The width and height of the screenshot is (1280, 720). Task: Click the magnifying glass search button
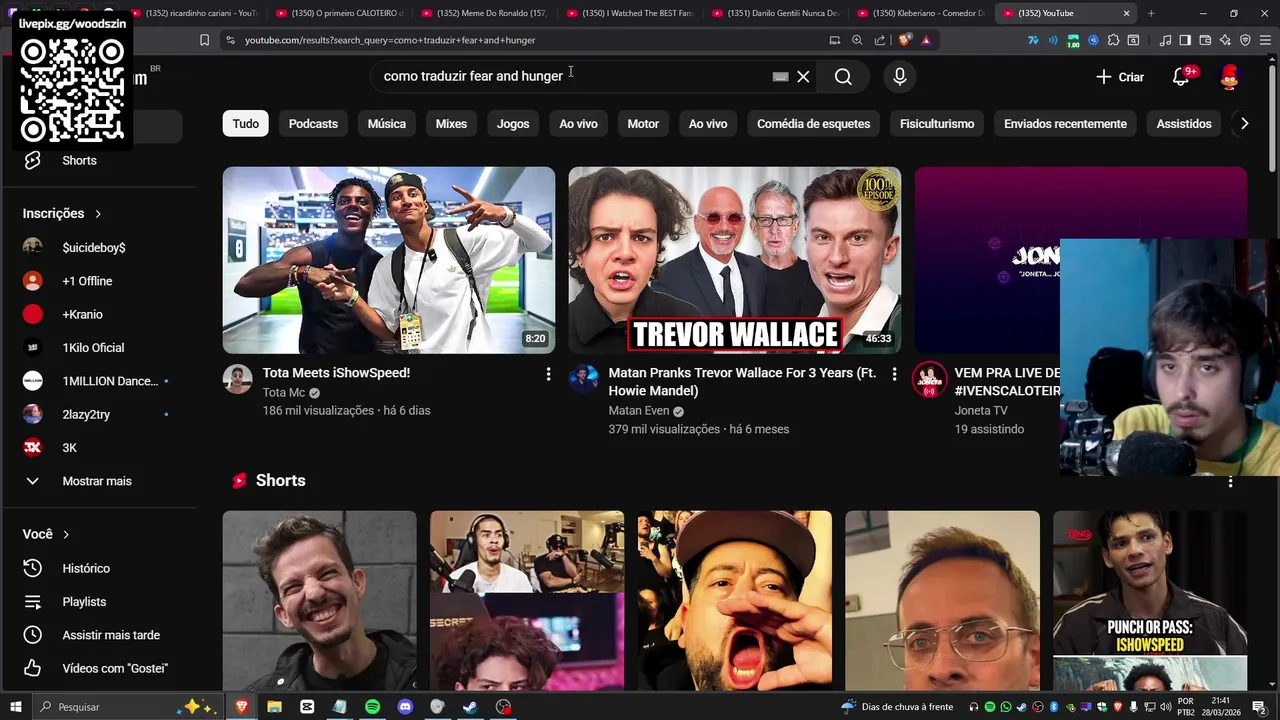point(843,77)
